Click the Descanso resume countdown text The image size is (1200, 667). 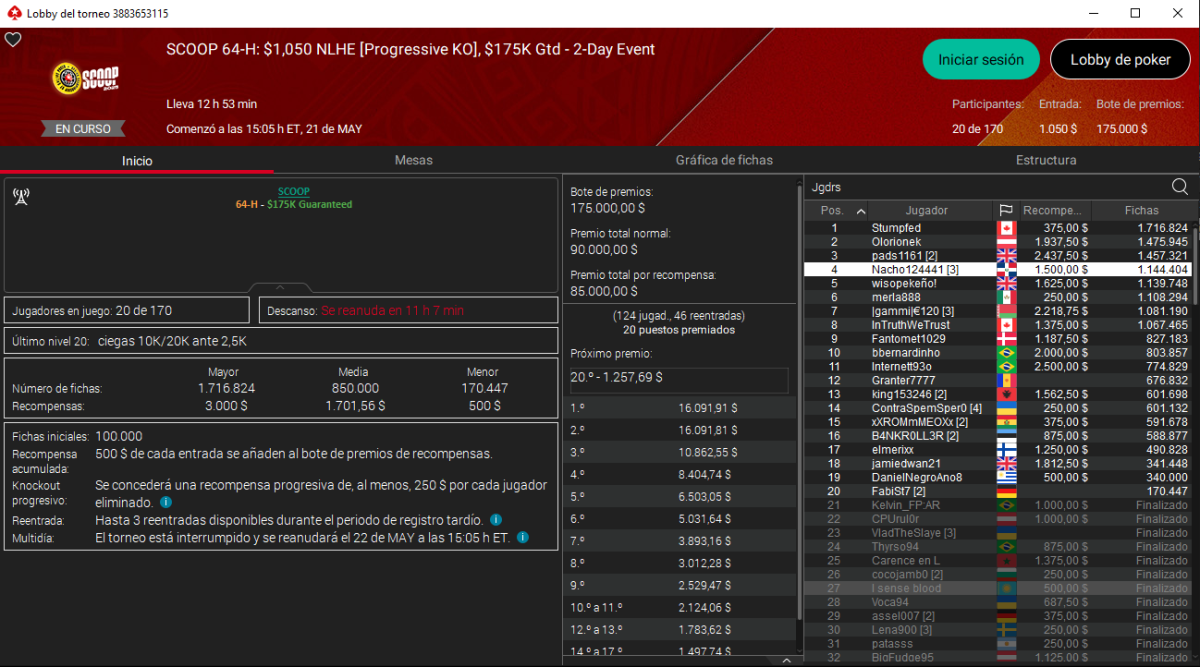pyautogui.click(x=393, y=310)
